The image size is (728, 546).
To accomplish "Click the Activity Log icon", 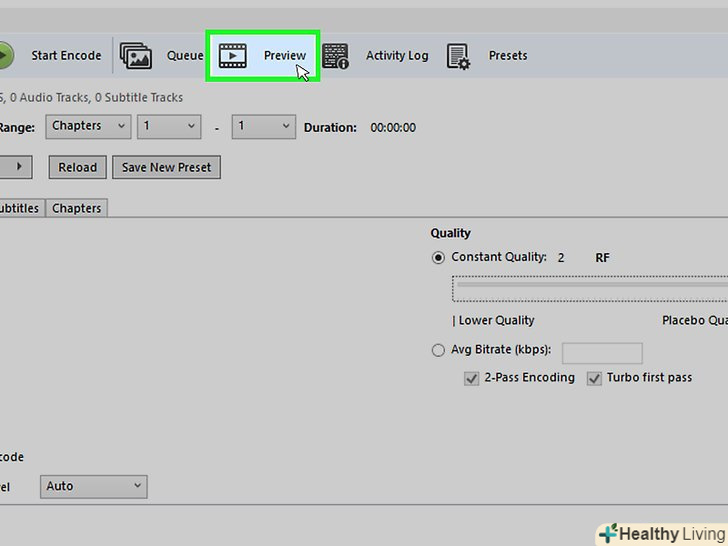I will (x=335, y=56).
